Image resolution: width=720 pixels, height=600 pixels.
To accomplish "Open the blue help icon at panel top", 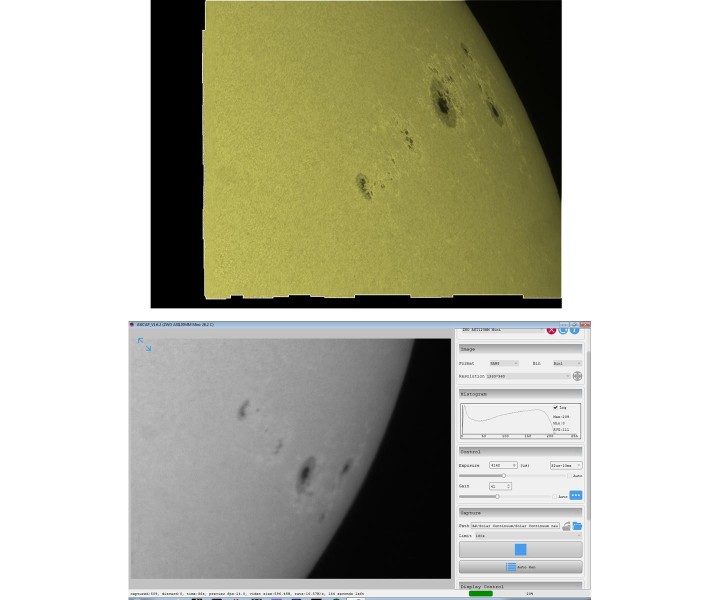I will pos(575,329).
